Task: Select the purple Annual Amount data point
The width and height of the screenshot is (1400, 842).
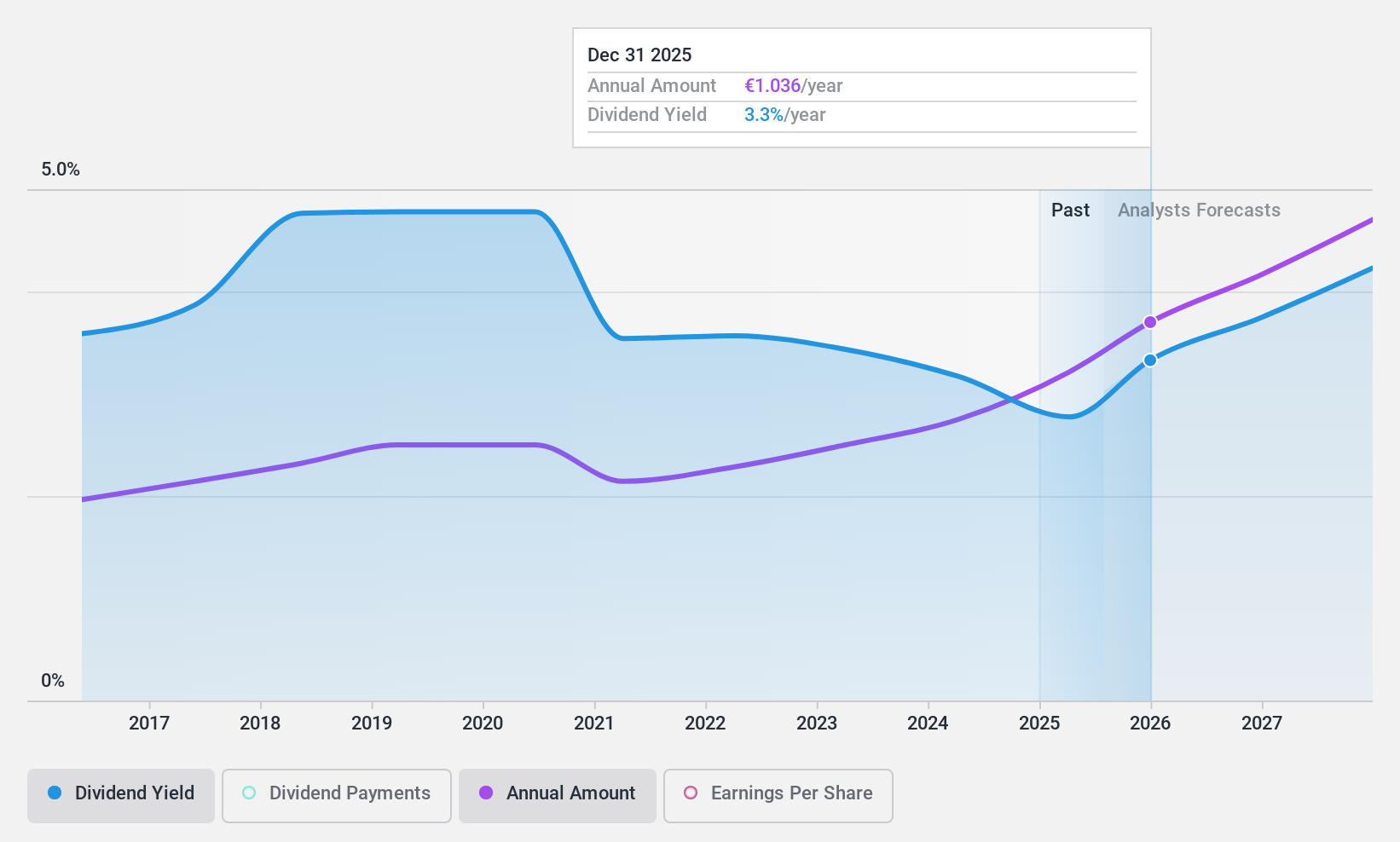Action: [1150, 322]
